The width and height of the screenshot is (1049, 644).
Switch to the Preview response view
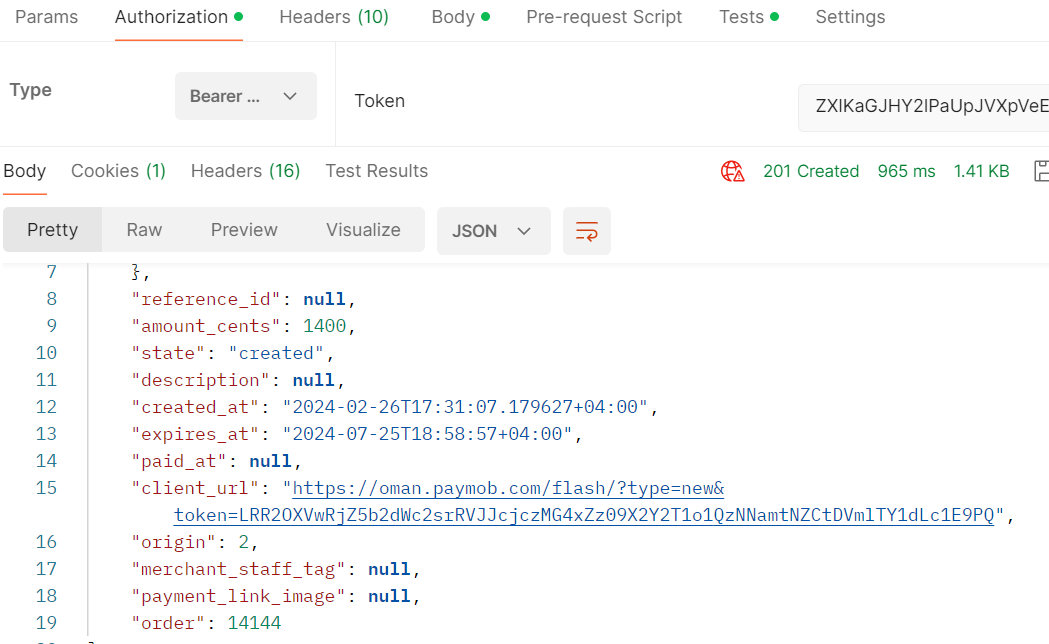coord(244,230)
